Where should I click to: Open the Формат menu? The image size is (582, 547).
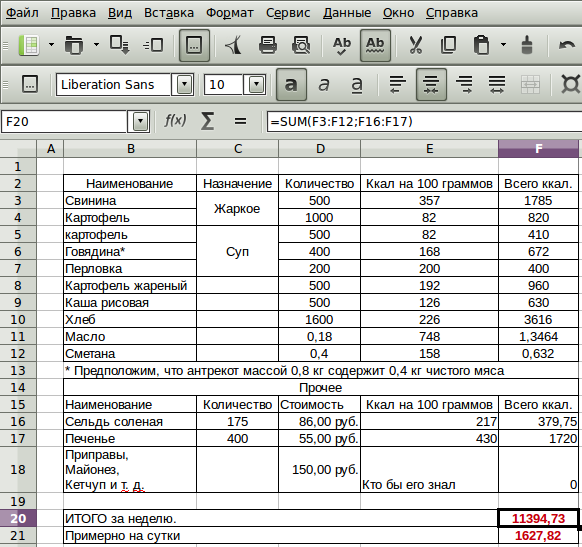[x=230, y=13]
